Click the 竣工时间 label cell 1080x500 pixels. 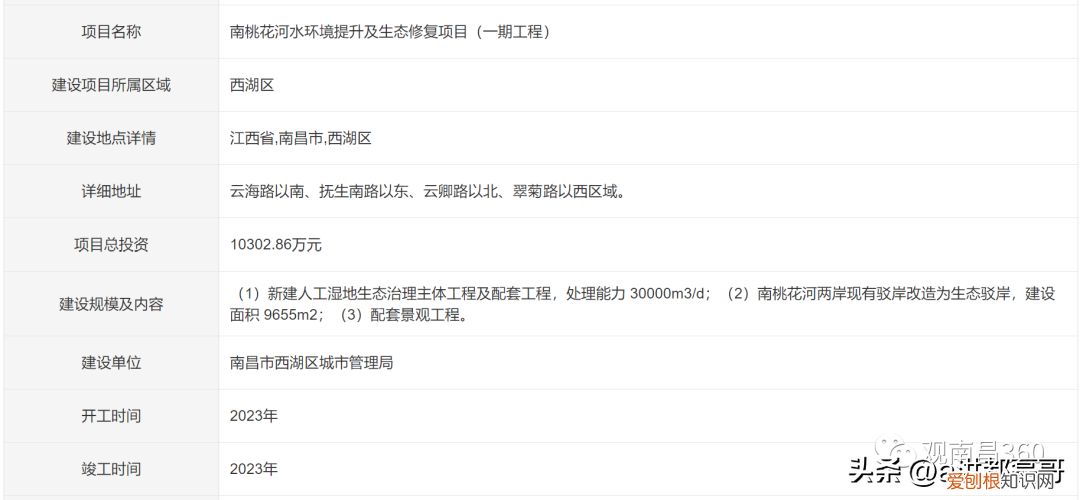pos(111,468)
